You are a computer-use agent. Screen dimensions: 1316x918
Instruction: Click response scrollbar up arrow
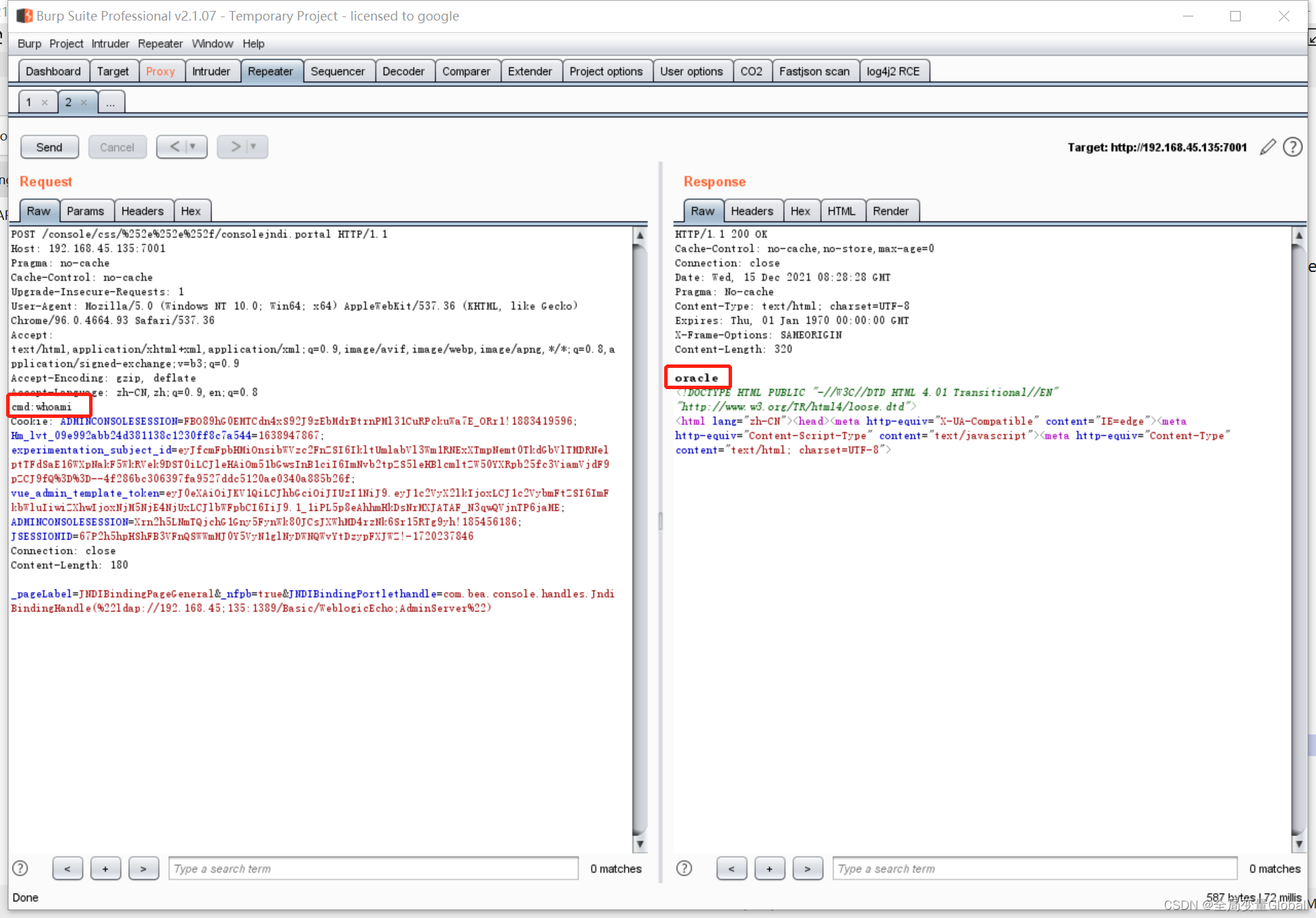(1298, 236)
